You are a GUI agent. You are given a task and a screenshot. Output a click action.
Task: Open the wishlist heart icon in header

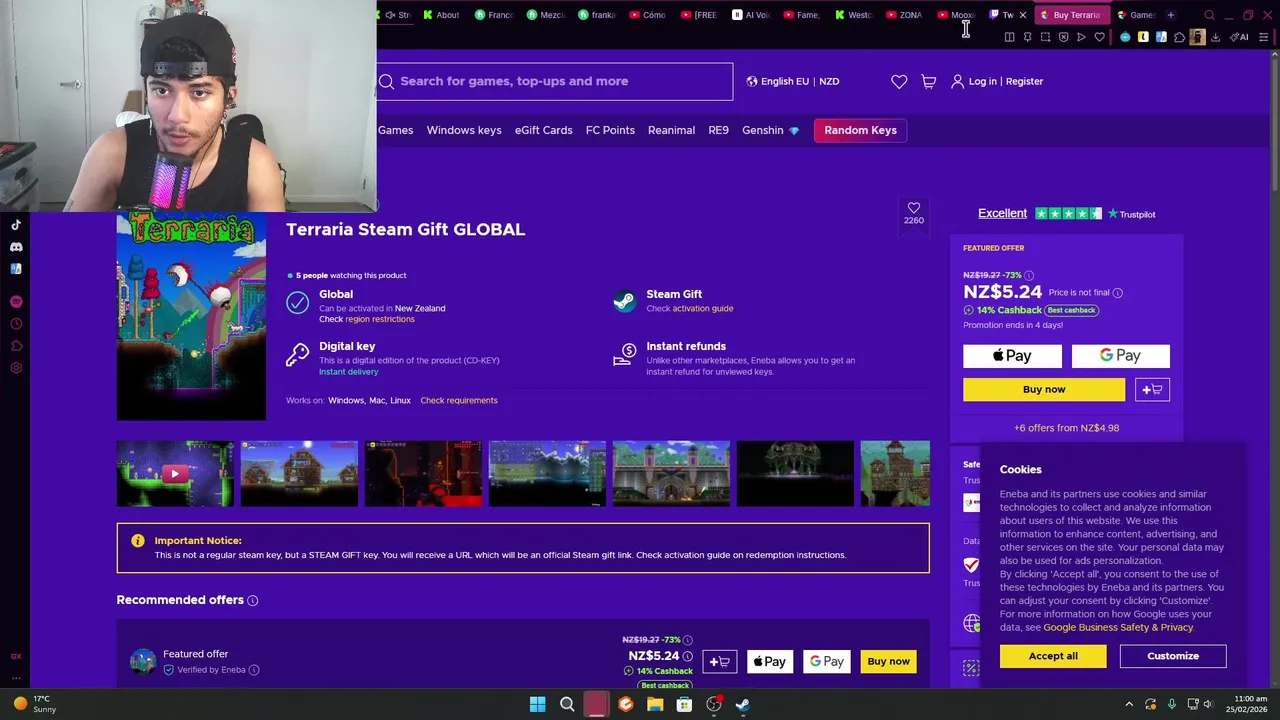coord(899,81)
